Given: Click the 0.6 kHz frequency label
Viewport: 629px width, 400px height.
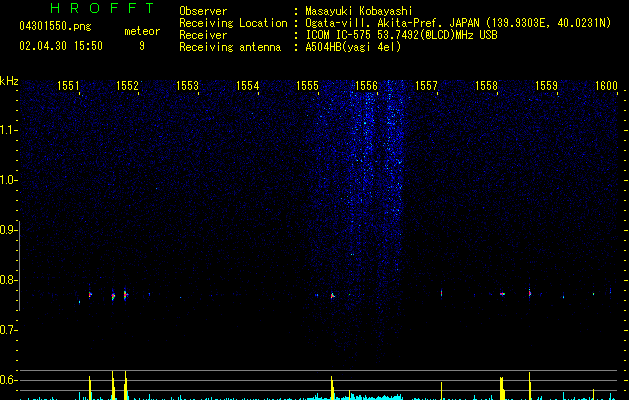Looking at the screenshot, I should pyautogui.click(x=8, y=380).
